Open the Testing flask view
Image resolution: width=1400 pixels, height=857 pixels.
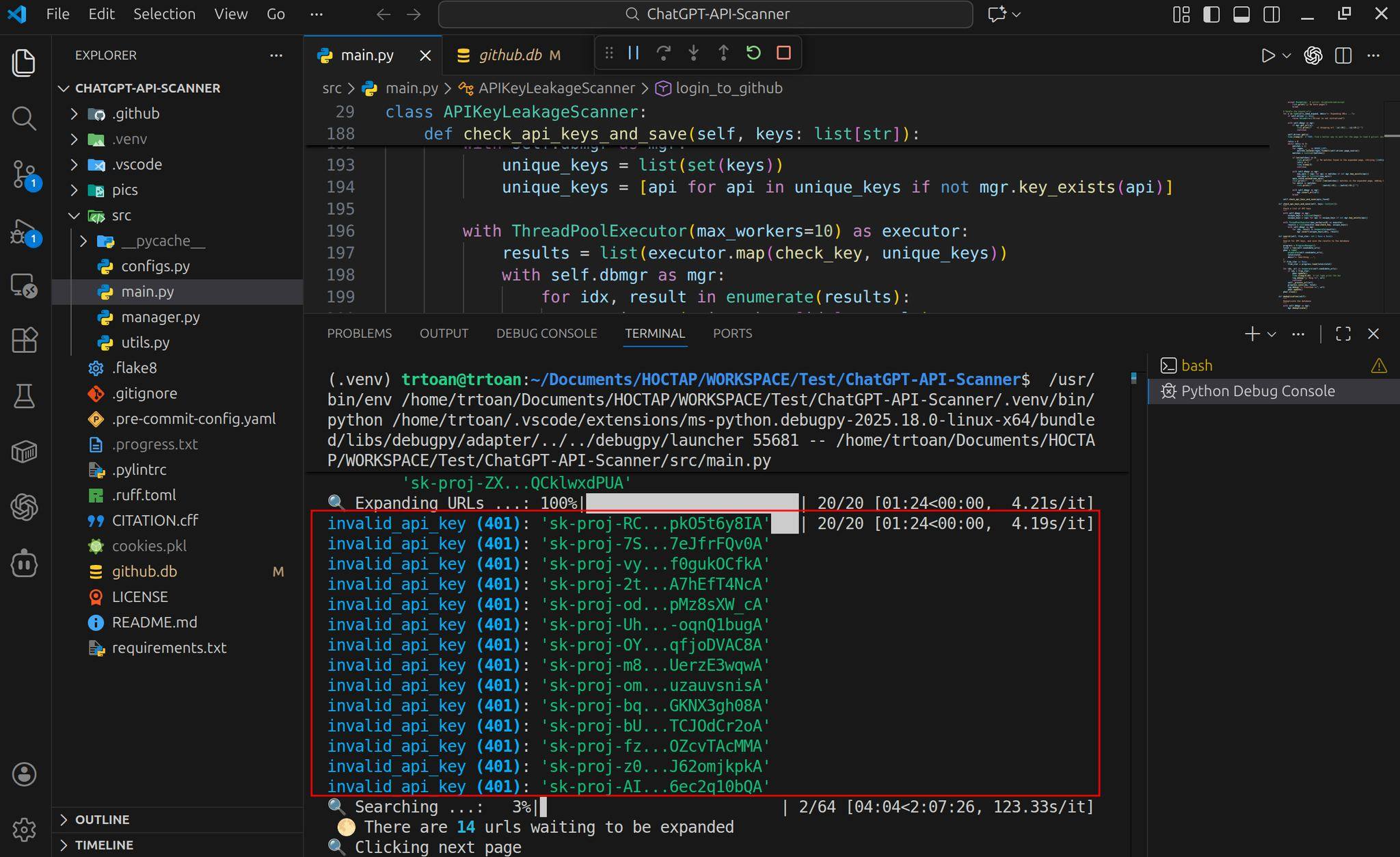[x=24, y=396]
